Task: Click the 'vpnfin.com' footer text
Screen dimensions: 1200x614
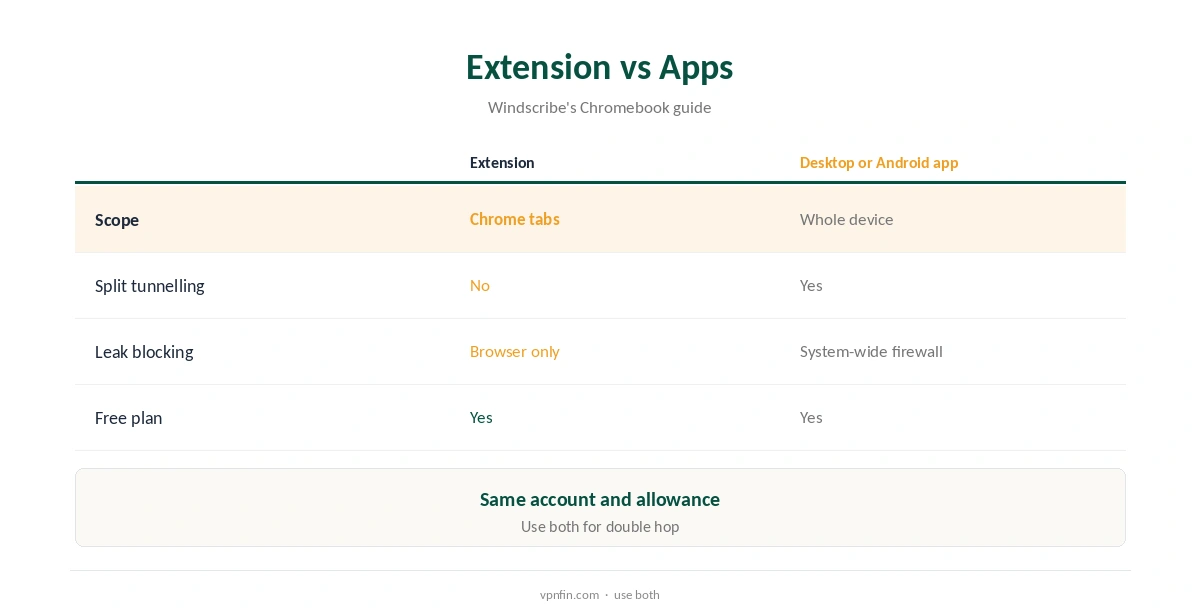Action: click(x=569, y=594)
